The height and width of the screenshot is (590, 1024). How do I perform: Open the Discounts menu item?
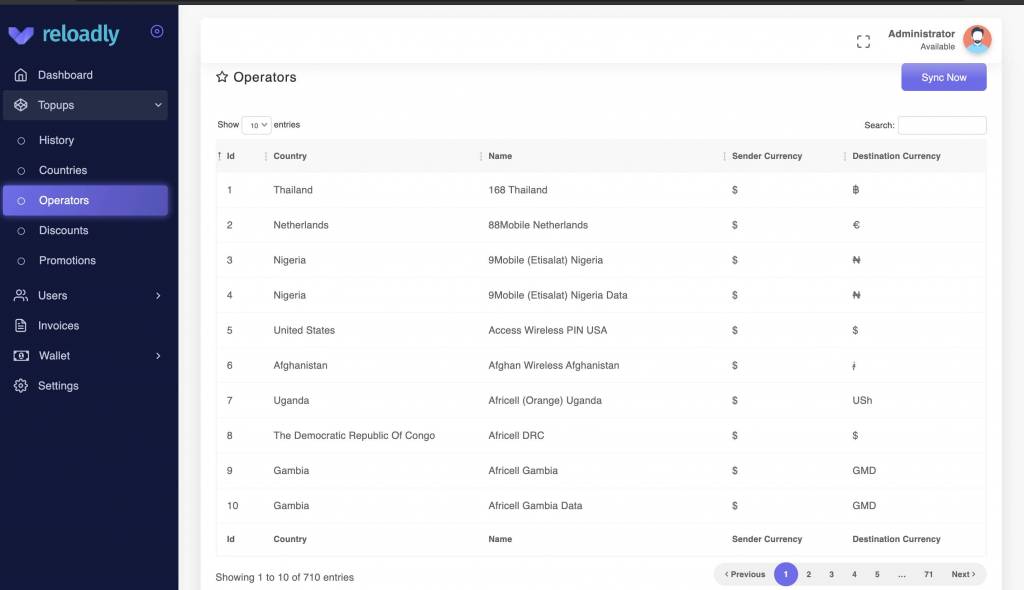coord(64,230)
